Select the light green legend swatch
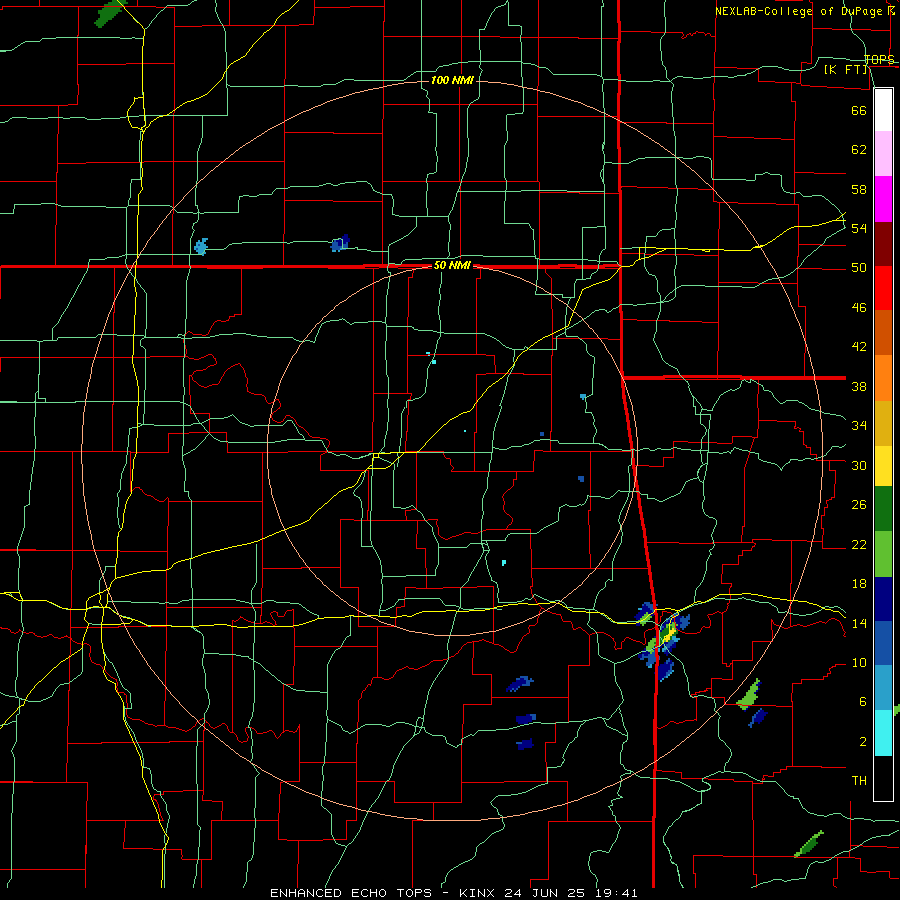900x900 pixels. (x=883, y=554)
